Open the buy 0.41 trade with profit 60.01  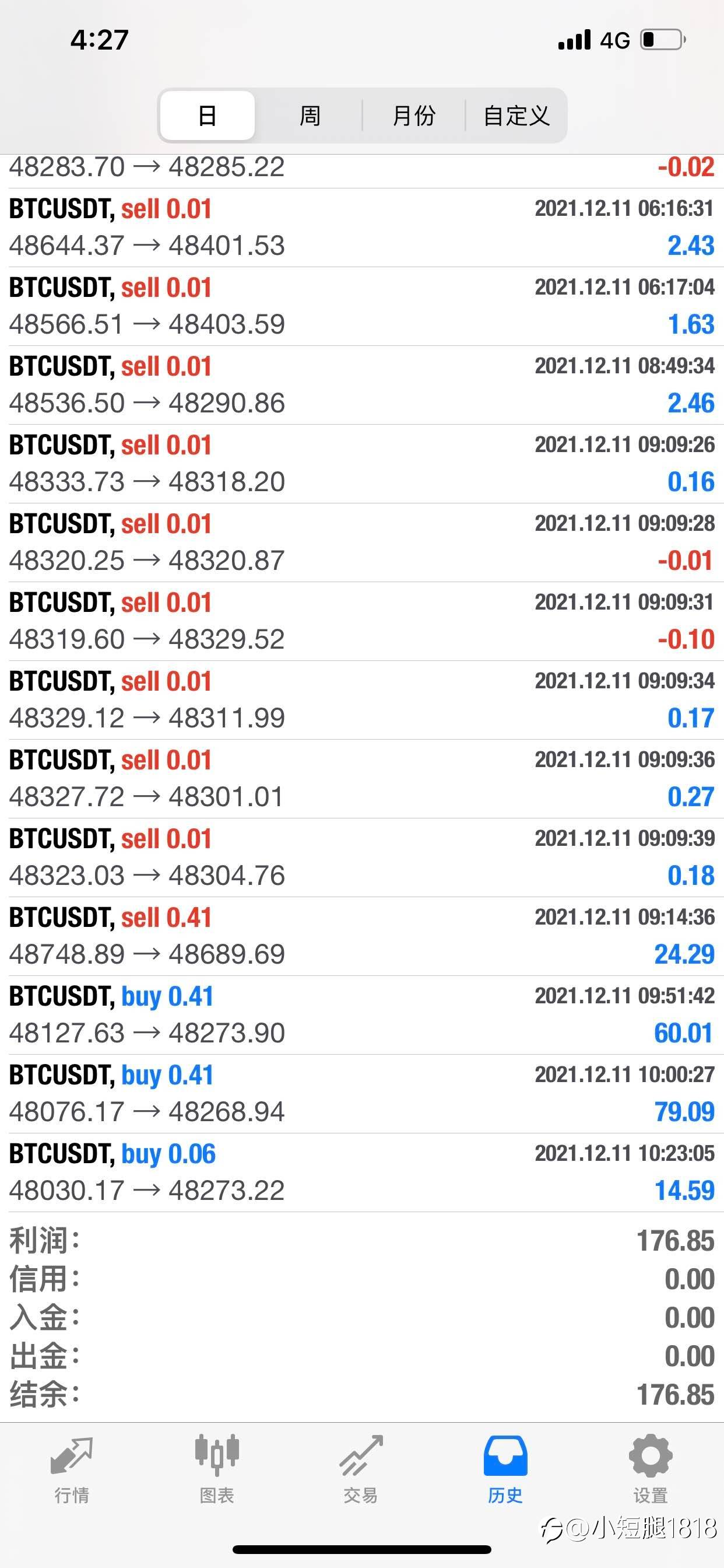[x=362, y=1014]
